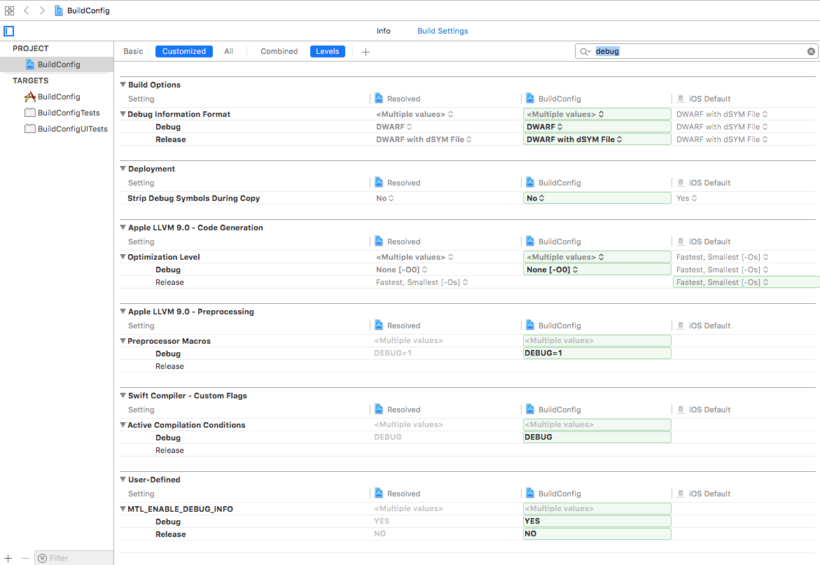Show Customized build settings
Viewport: 820px width, 565px height.
184,51
